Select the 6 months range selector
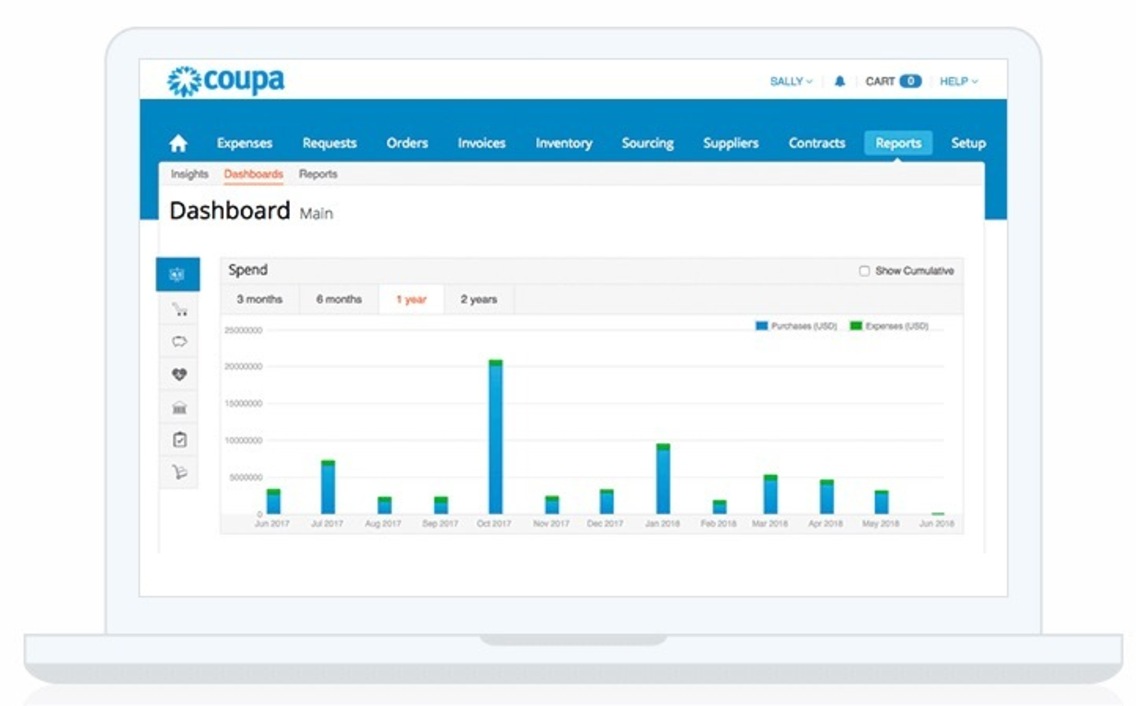 [x=337, y=298]
